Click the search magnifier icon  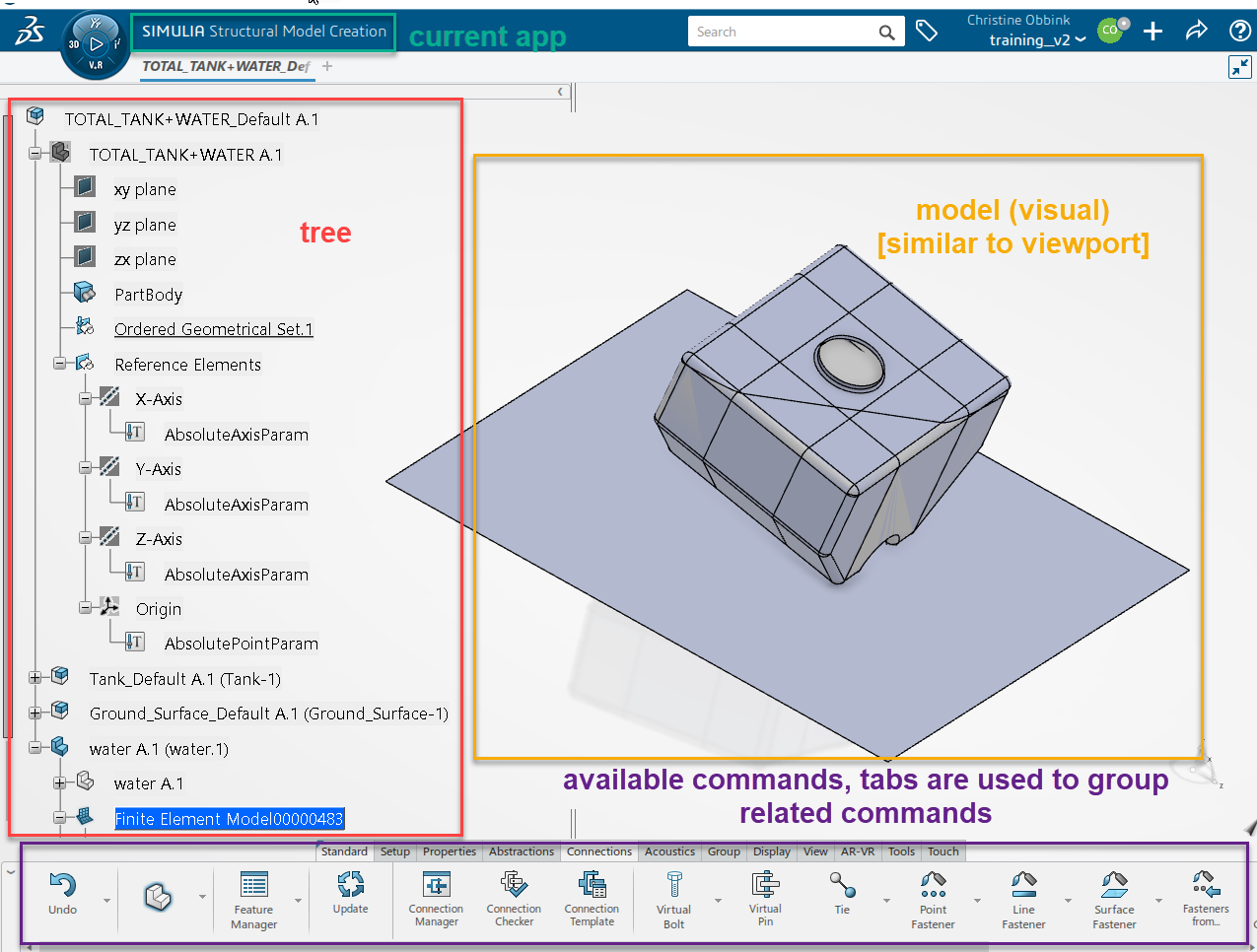887,33
